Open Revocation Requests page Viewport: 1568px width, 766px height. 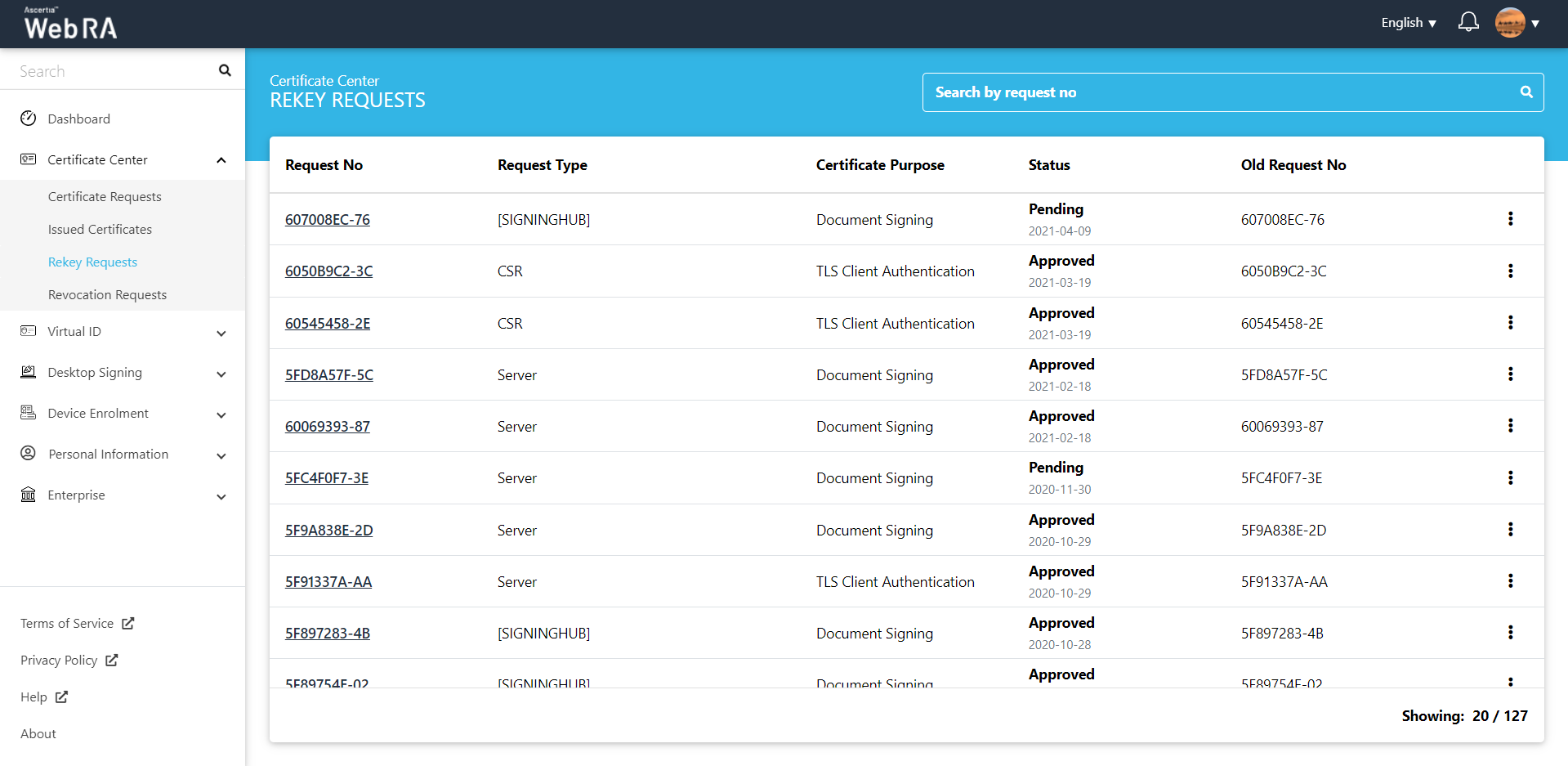107,295
